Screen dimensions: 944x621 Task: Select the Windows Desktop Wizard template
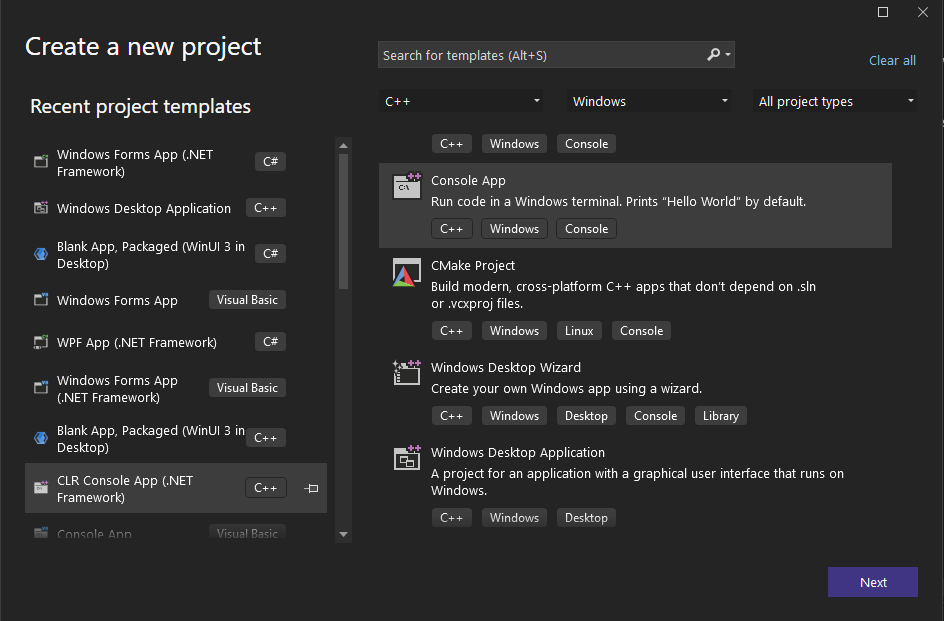click(x=635, y=392)
